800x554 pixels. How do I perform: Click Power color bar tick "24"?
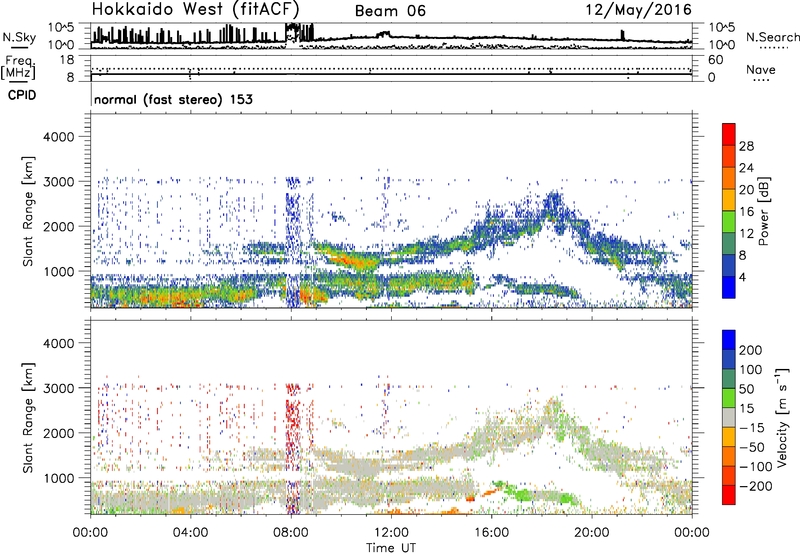point(746,168)
